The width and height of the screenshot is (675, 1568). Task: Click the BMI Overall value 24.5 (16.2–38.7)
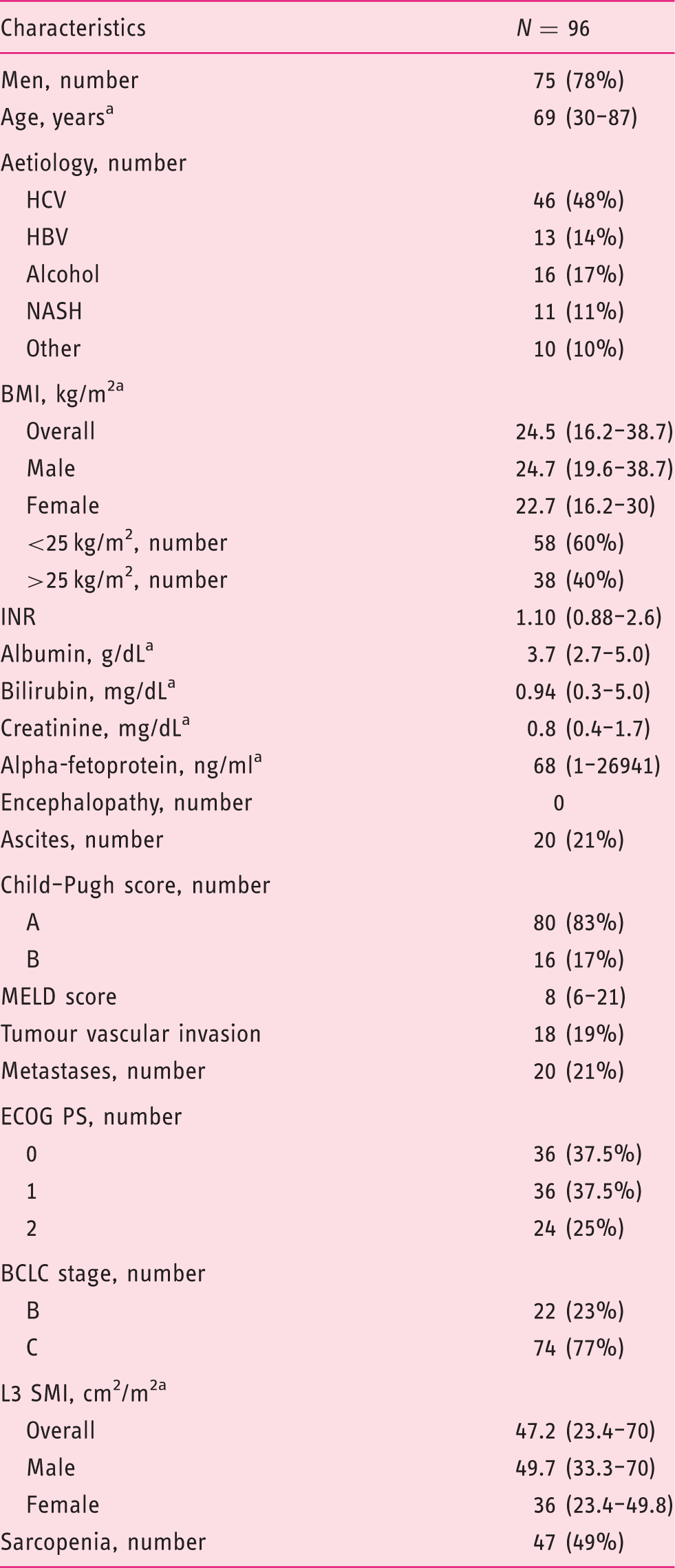point(594,432)
